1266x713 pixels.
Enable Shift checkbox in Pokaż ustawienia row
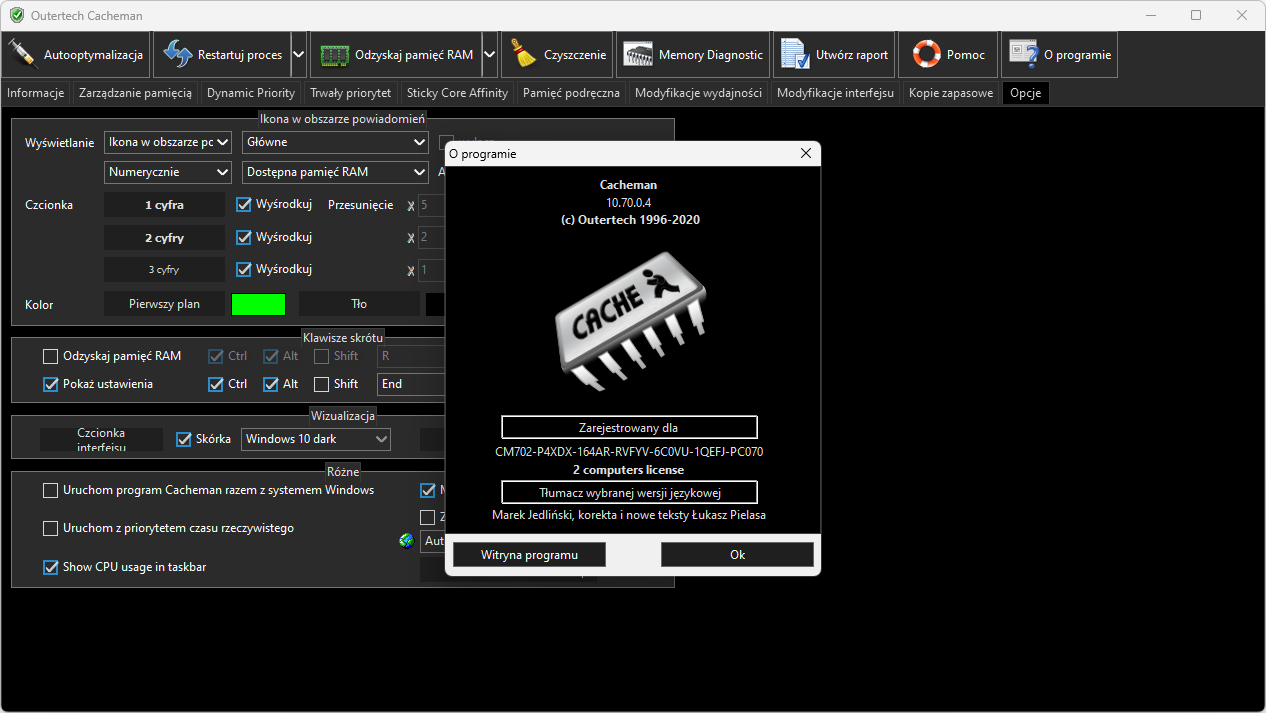click(x=321, y=384)
